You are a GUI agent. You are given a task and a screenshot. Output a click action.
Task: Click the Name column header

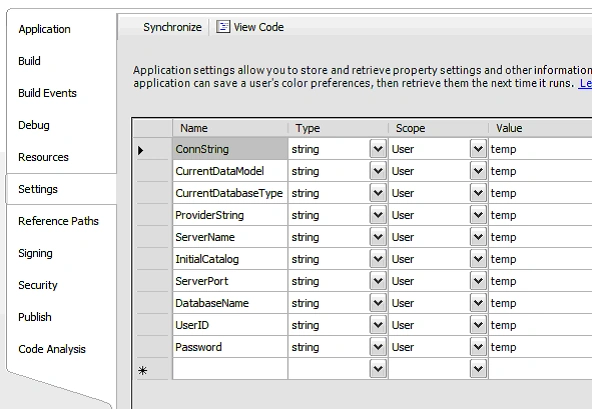(230, 128)
